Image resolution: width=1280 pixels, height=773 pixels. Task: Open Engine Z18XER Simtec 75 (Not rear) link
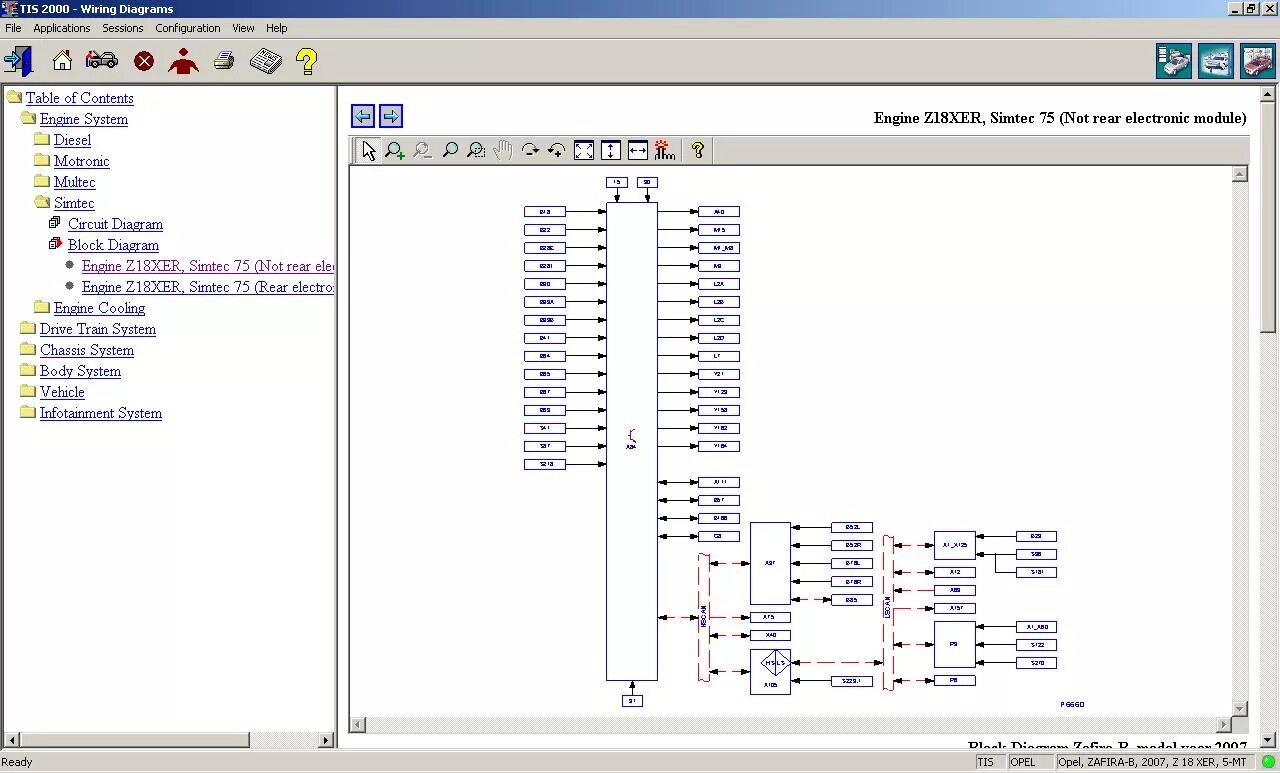point(208,266)
